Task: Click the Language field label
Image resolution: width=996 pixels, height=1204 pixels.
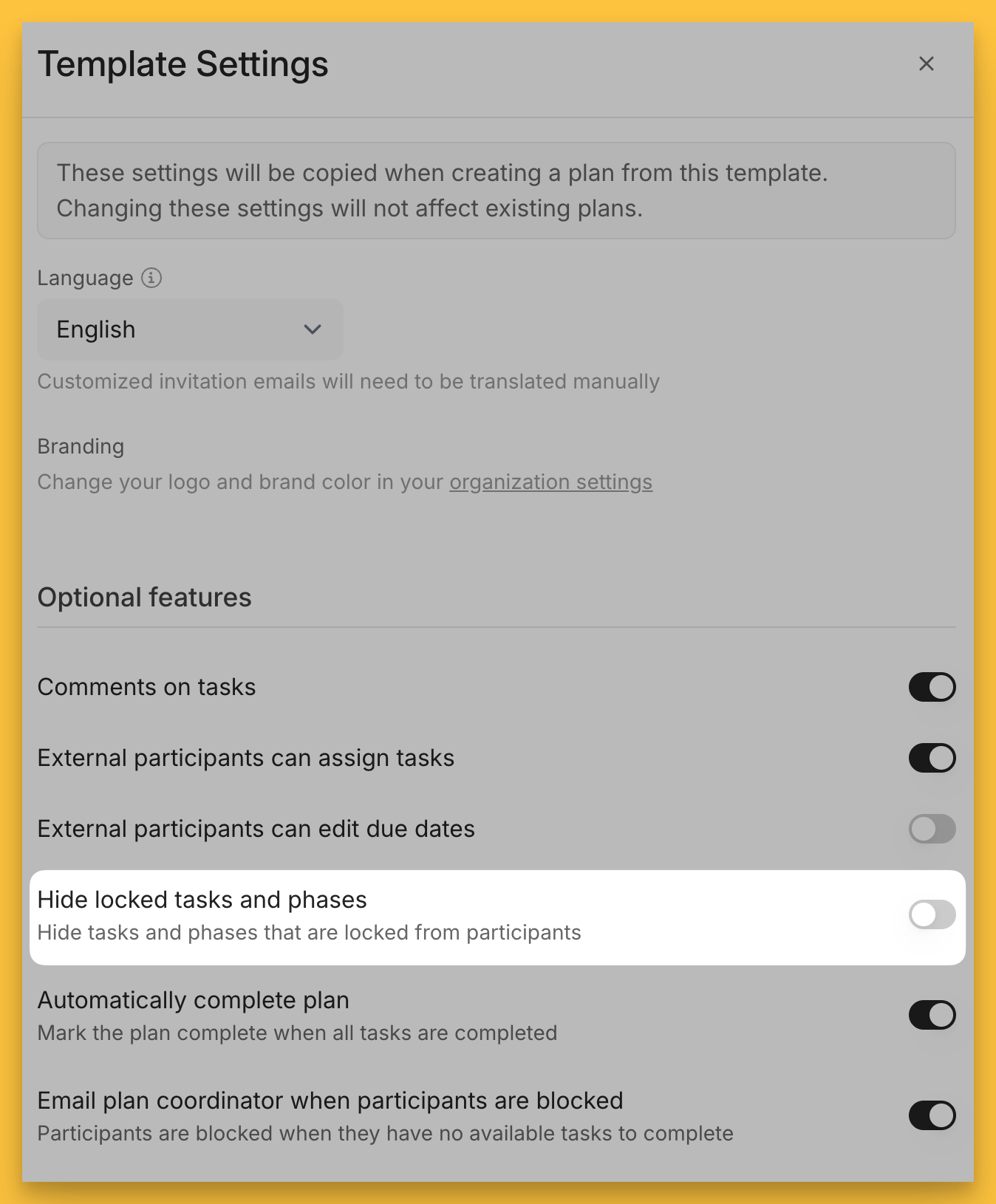Action: click(85, 278)
